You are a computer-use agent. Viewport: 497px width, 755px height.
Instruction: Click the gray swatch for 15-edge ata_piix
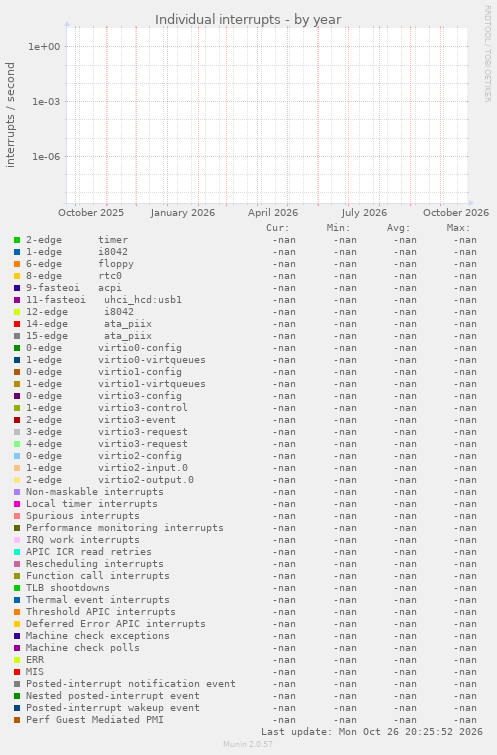coord(17,336)
